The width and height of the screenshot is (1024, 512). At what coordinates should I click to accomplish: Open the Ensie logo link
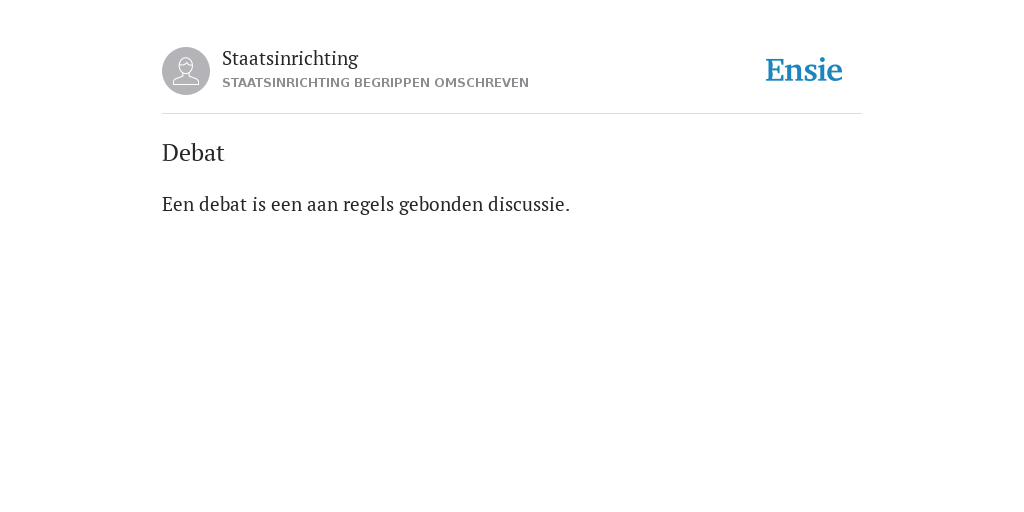tap(804, 70)
